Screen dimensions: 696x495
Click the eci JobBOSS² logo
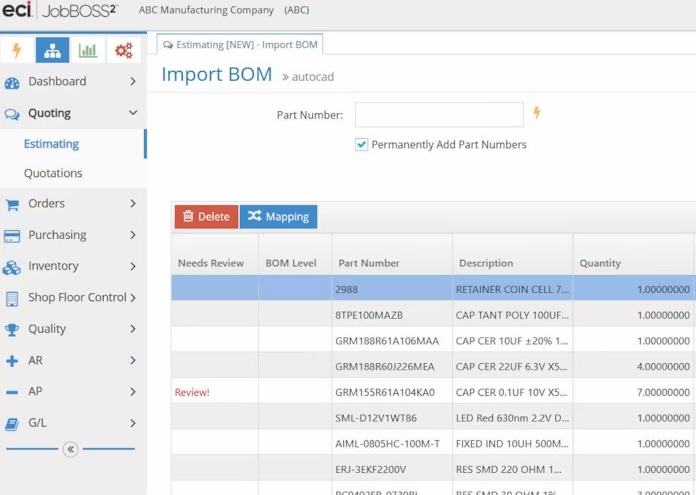tap(60, 11)
